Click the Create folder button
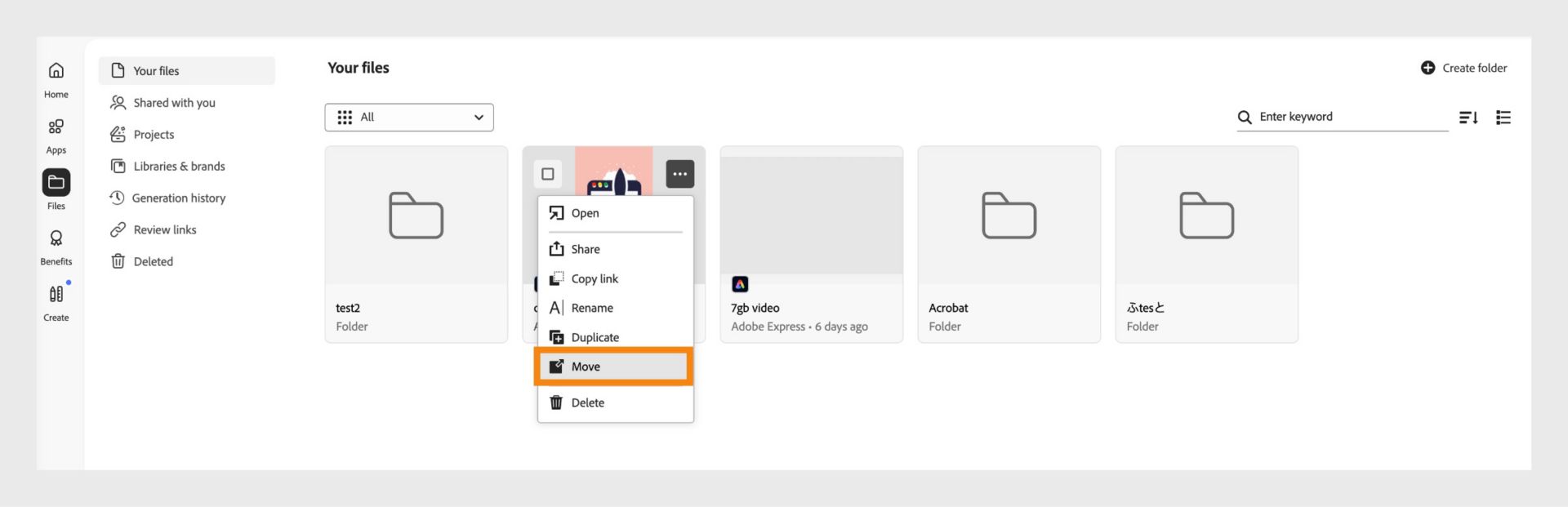Image resolution: width=1568 pixels, height=507 pixels. (x=1464, y=68)
